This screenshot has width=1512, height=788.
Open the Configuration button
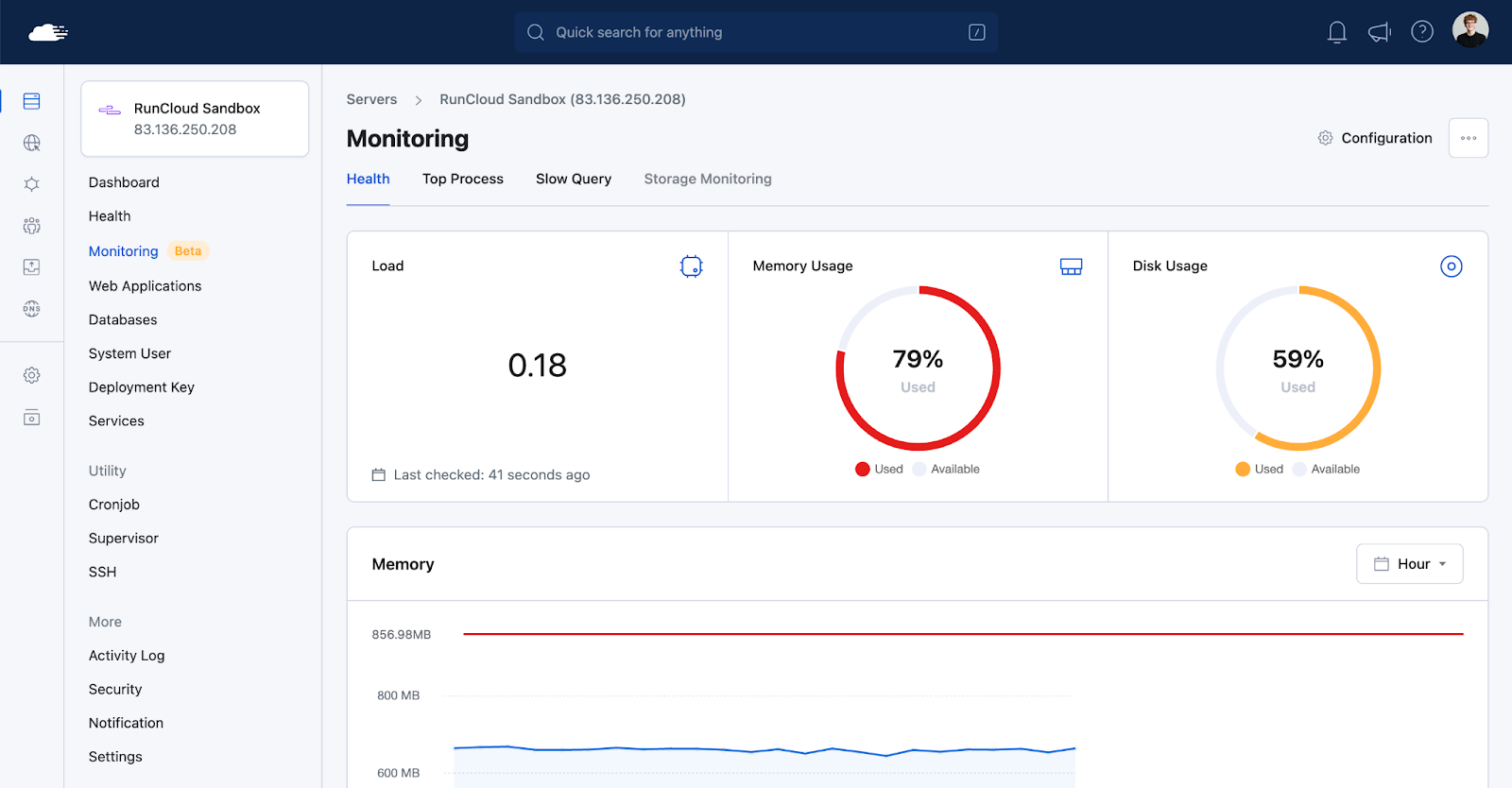click(1375, 138)
